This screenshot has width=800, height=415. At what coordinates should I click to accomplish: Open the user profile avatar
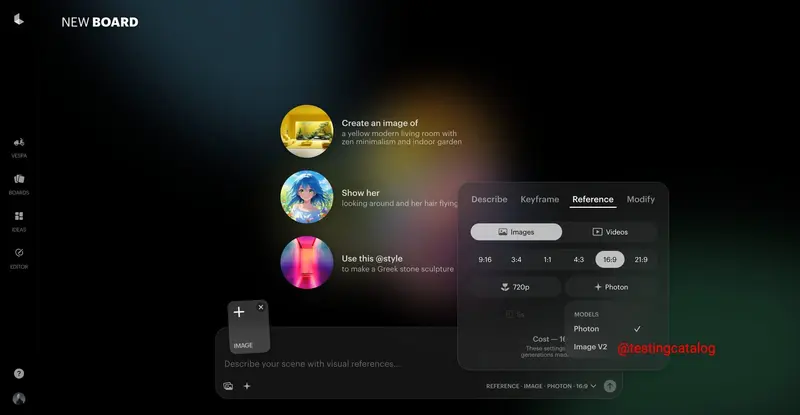click(19, 399)
